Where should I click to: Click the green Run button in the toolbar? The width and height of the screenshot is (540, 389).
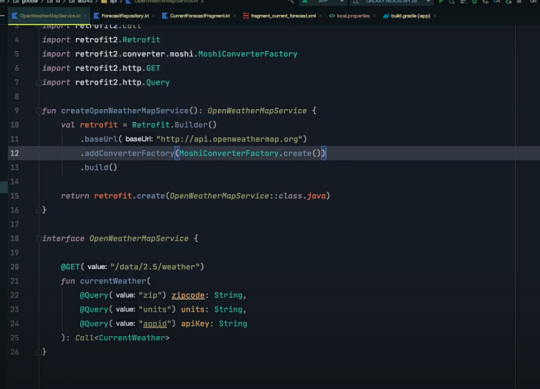tap(440, 2)
